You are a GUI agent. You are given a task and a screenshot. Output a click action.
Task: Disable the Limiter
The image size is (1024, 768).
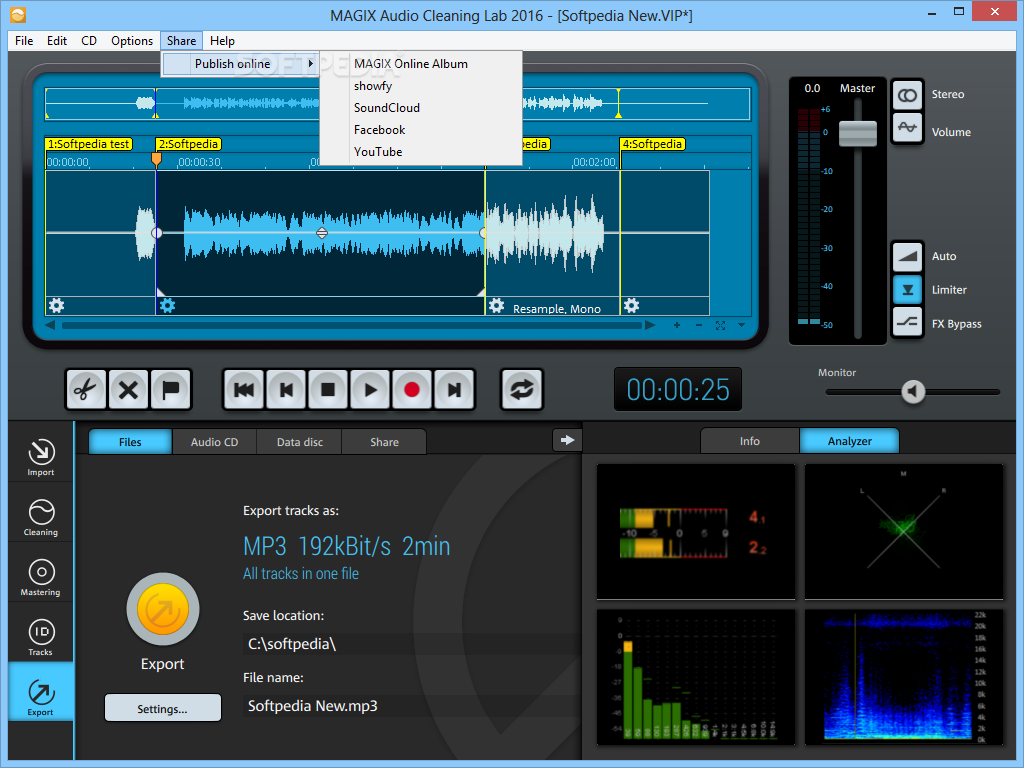908,290
